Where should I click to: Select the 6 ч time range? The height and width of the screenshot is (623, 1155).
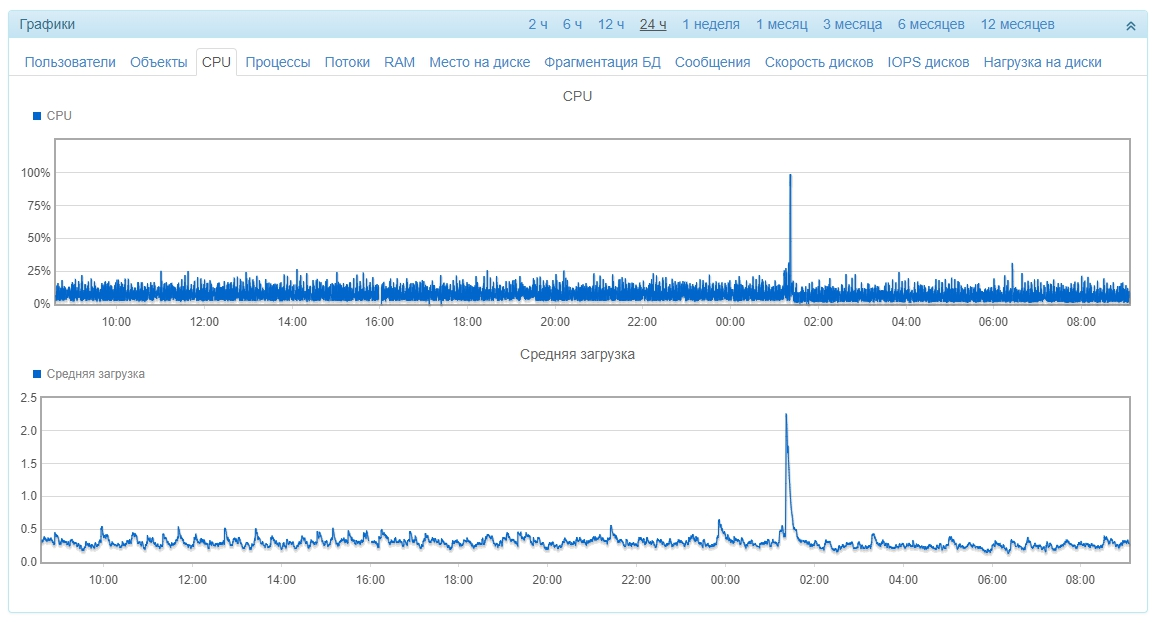tap(572, 24)
